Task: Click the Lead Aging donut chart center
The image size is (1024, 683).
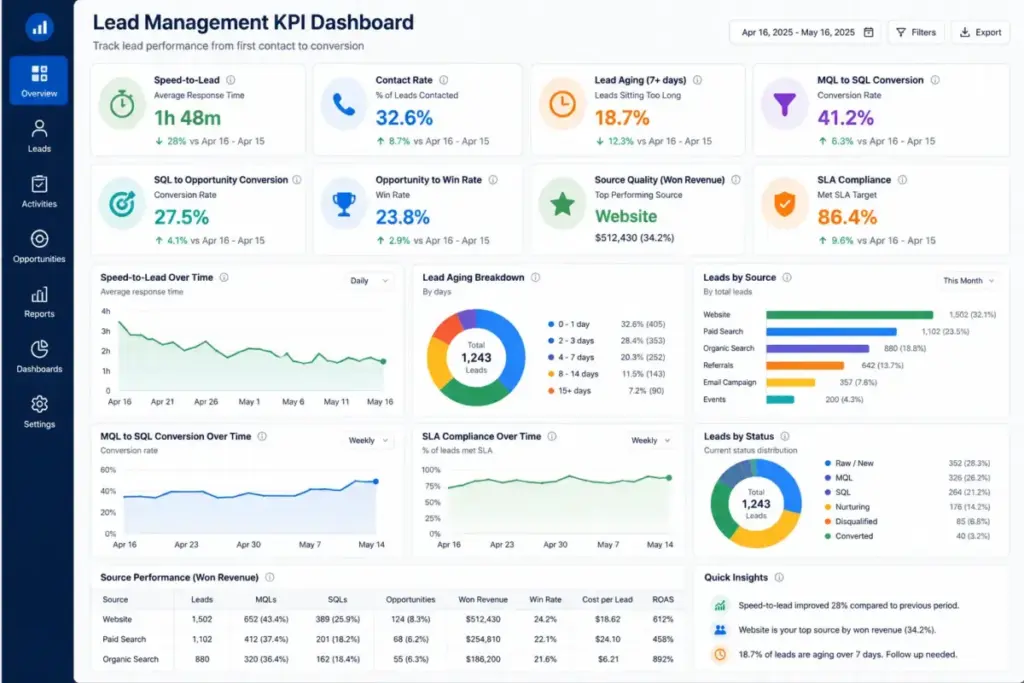Action: coord(476,357)
